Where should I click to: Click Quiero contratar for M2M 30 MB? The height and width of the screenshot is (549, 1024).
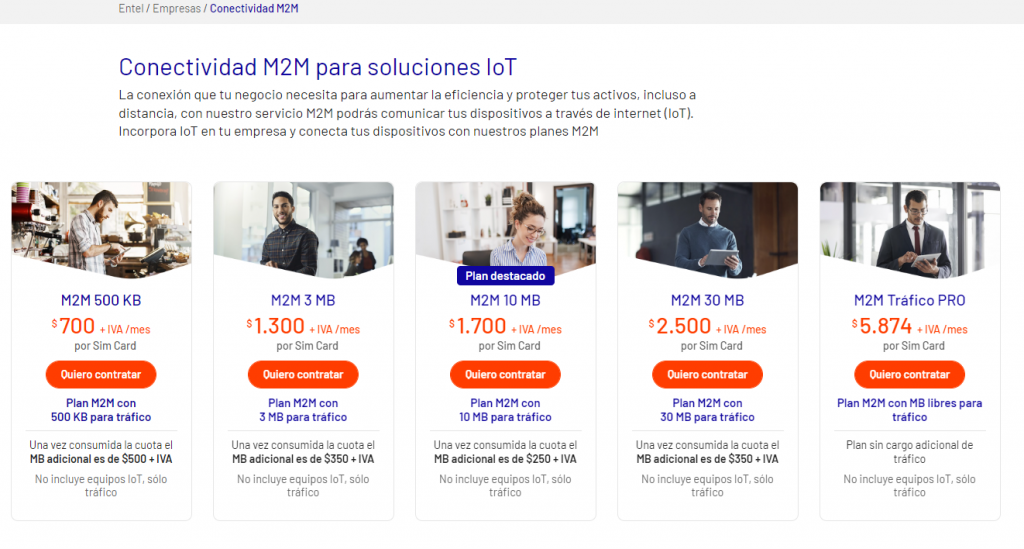tap(707, 375)
